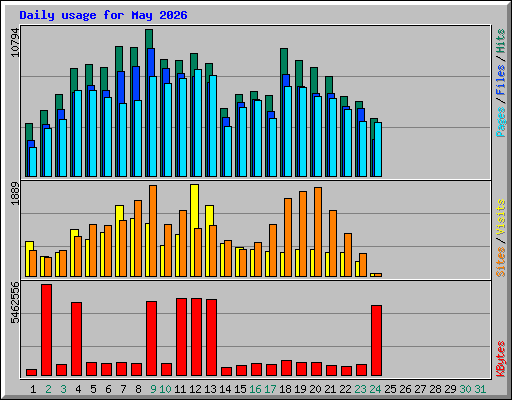512x400 pixels.
Task: Select green day label 23 on the x-axis
Action: point(360,389)
